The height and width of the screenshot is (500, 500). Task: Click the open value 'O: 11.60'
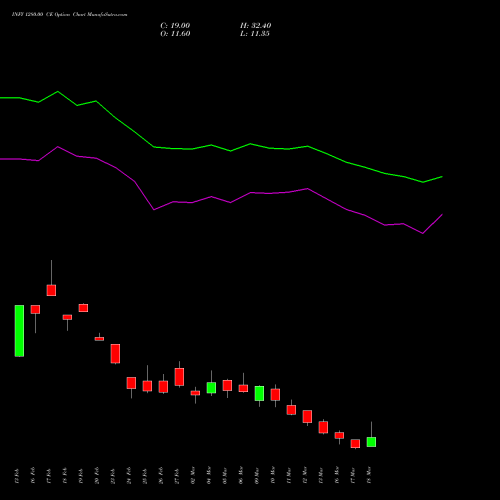175,34
